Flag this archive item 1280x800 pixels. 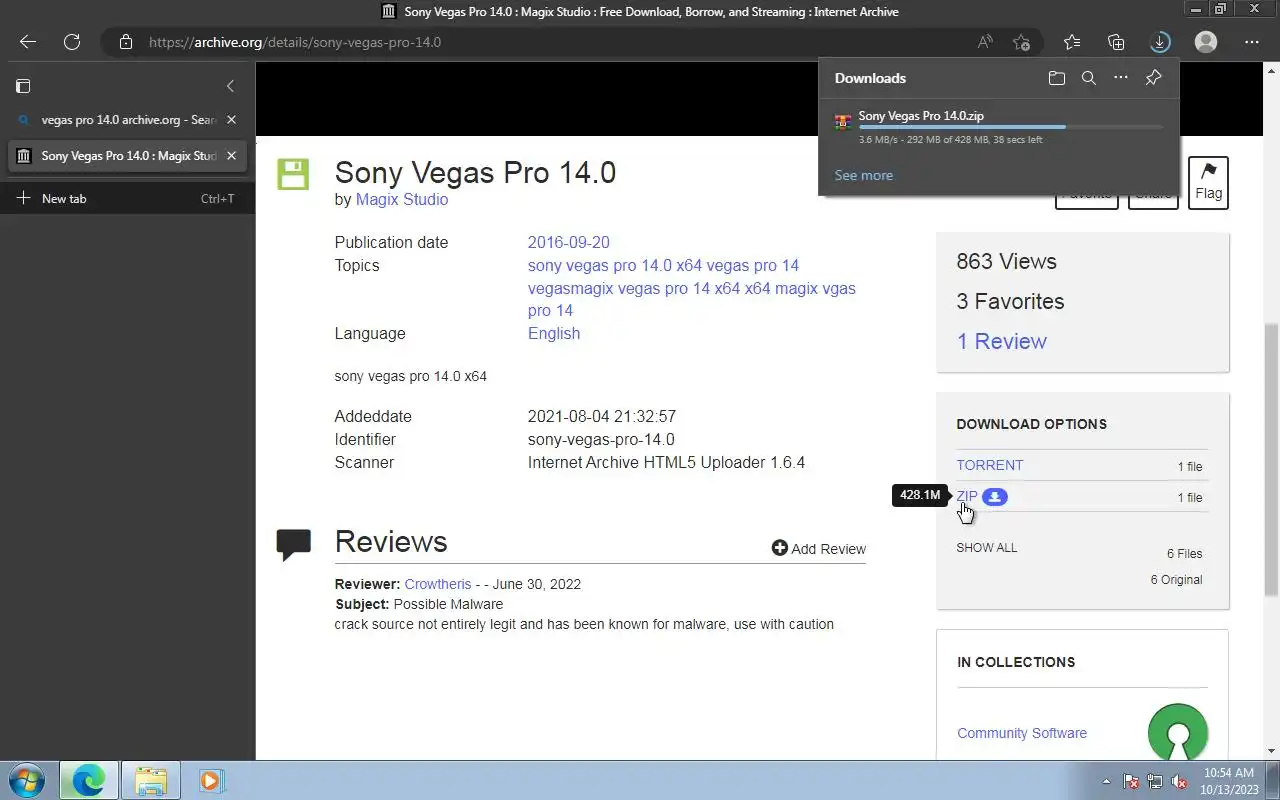point(1208,183)
